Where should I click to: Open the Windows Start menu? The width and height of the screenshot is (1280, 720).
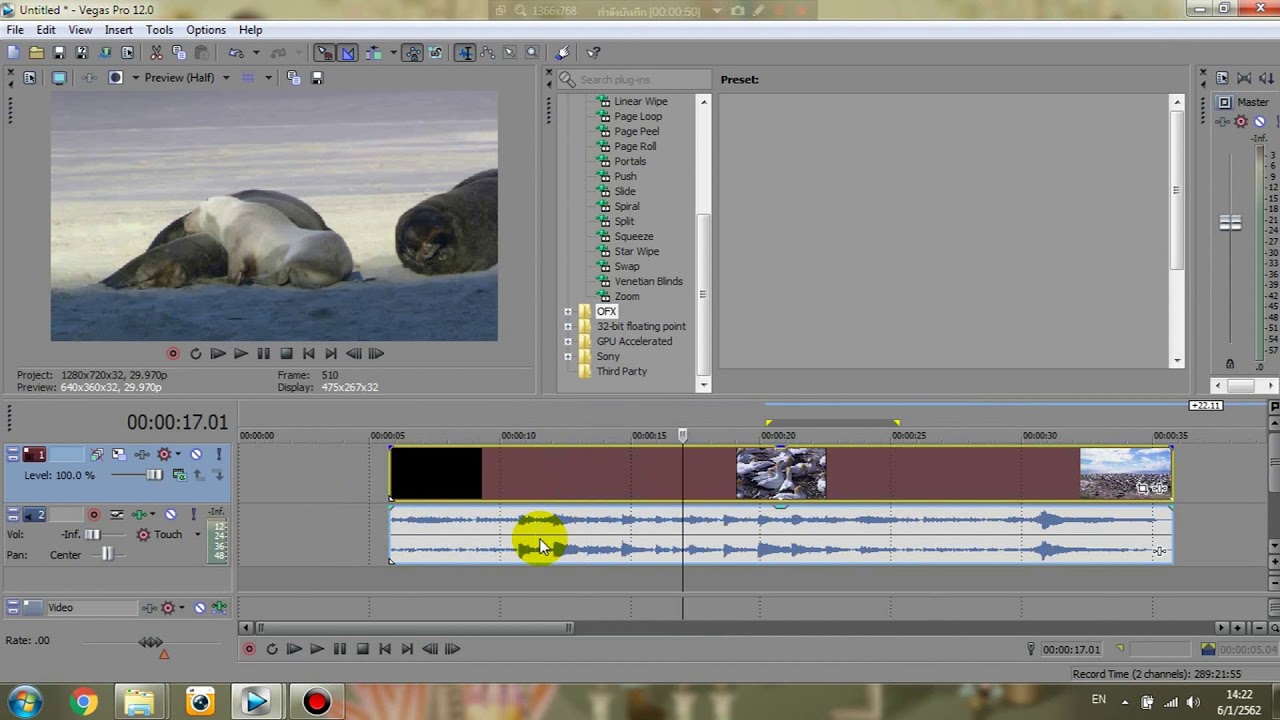coord(24,702)
